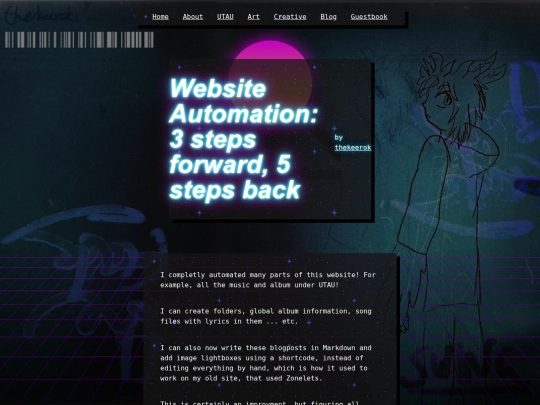Click the article title heading
Image resolution: width=540 pixels, height=405 pixels.
click(243, 139)
